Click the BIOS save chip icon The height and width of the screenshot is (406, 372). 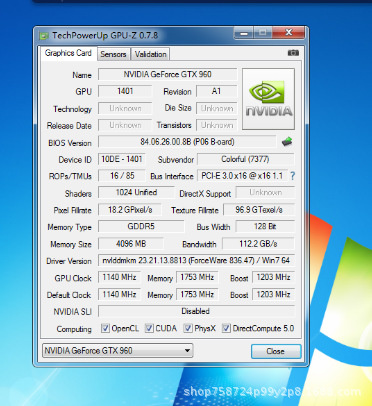pos(287,142)
